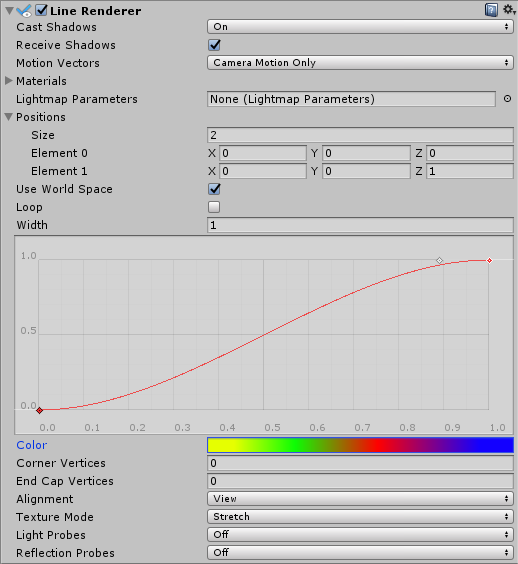Click the Line Renderer component icon
Screen dimensions: 518x564
tap(24, 10)
